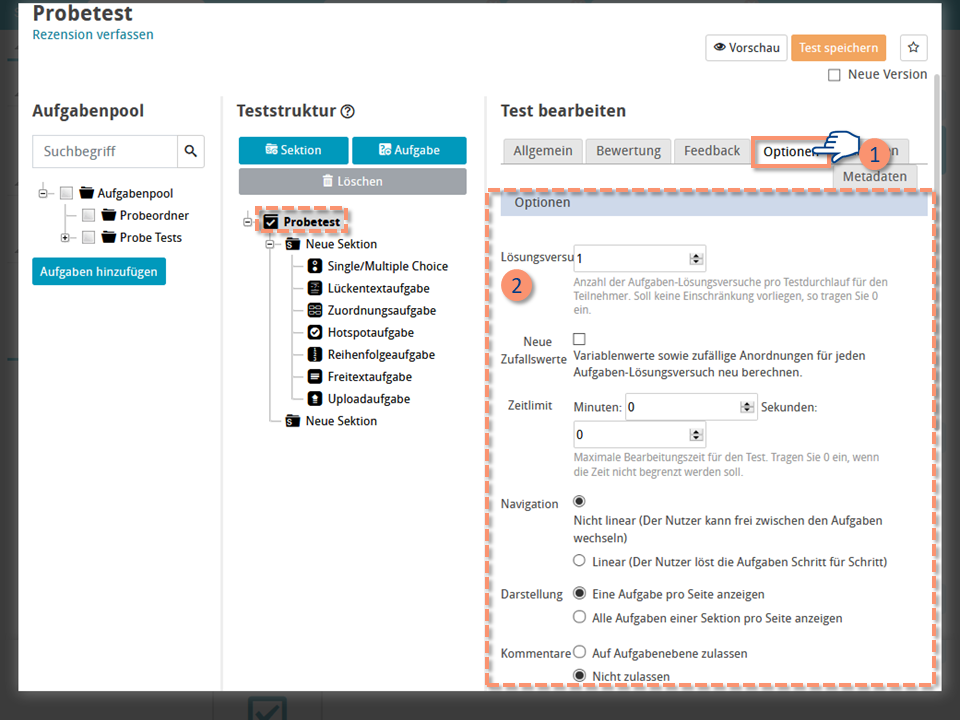Enable the Neue Version checkbox
The height and width of the screenshot is (720, 960).
coord(834,75)
